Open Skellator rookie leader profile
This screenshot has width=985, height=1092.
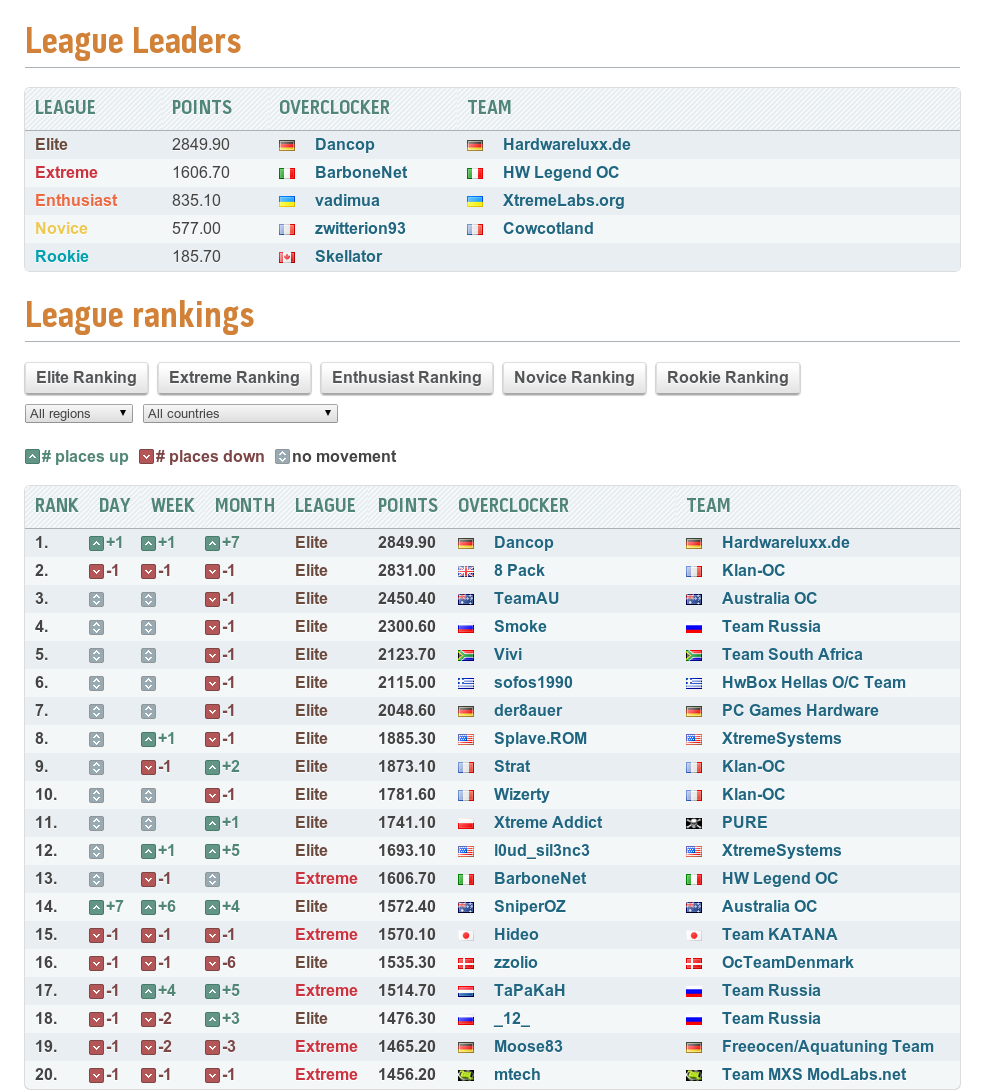[348, 256]
